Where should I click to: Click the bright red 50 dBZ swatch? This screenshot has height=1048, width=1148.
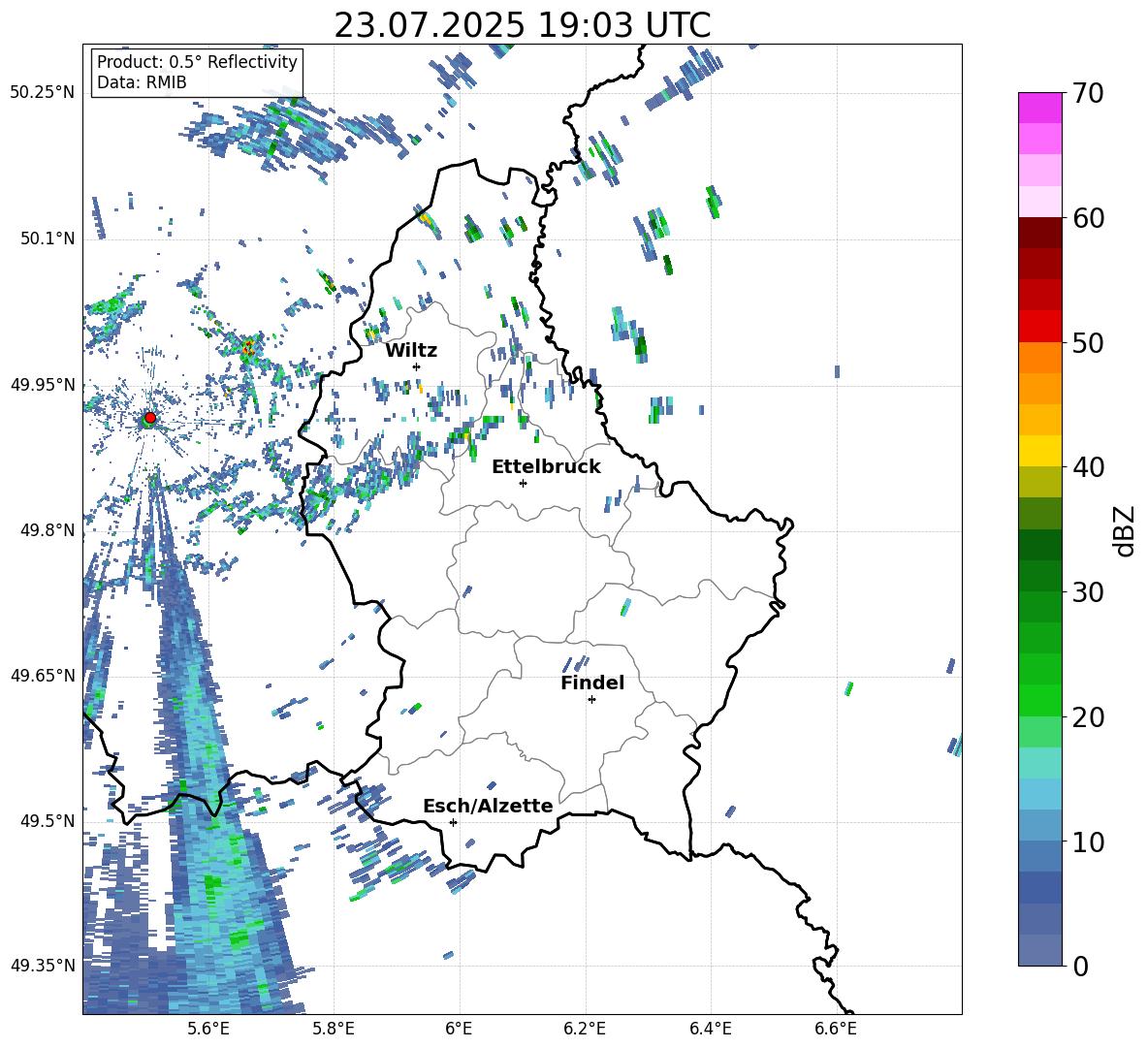click(x=1039, y=327)
